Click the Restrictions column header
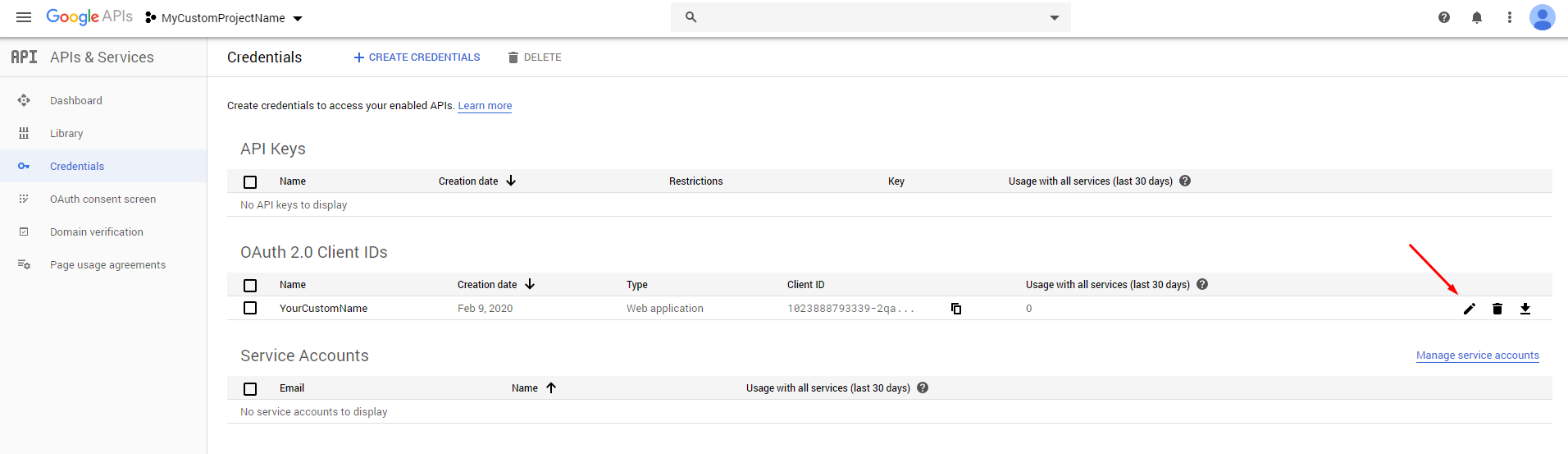The image size is (1568, 454). (696, 181)
